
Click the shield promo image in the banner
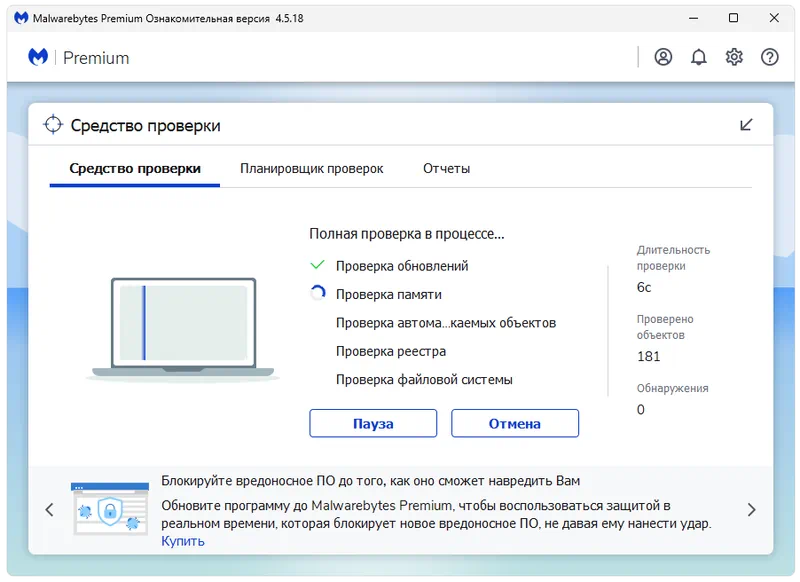click(x=110, y=509)
